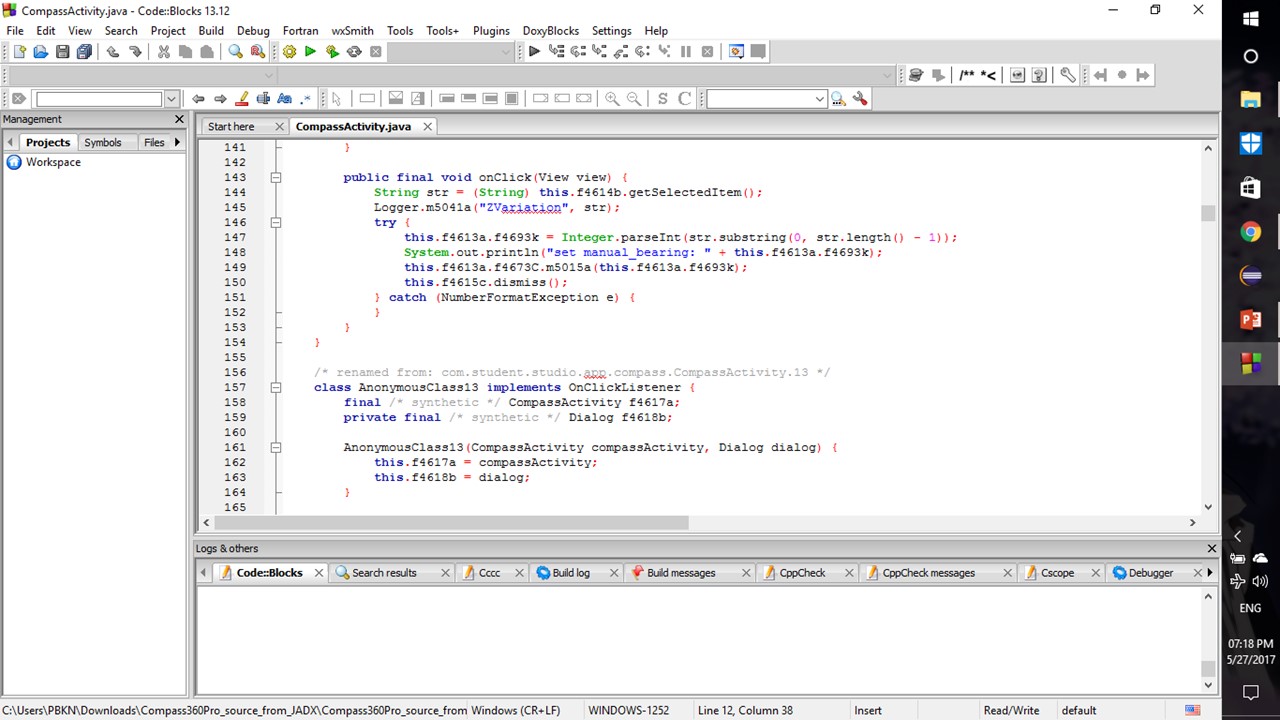
Task: Click the Save file floppy icon
Action: [62, 52]
